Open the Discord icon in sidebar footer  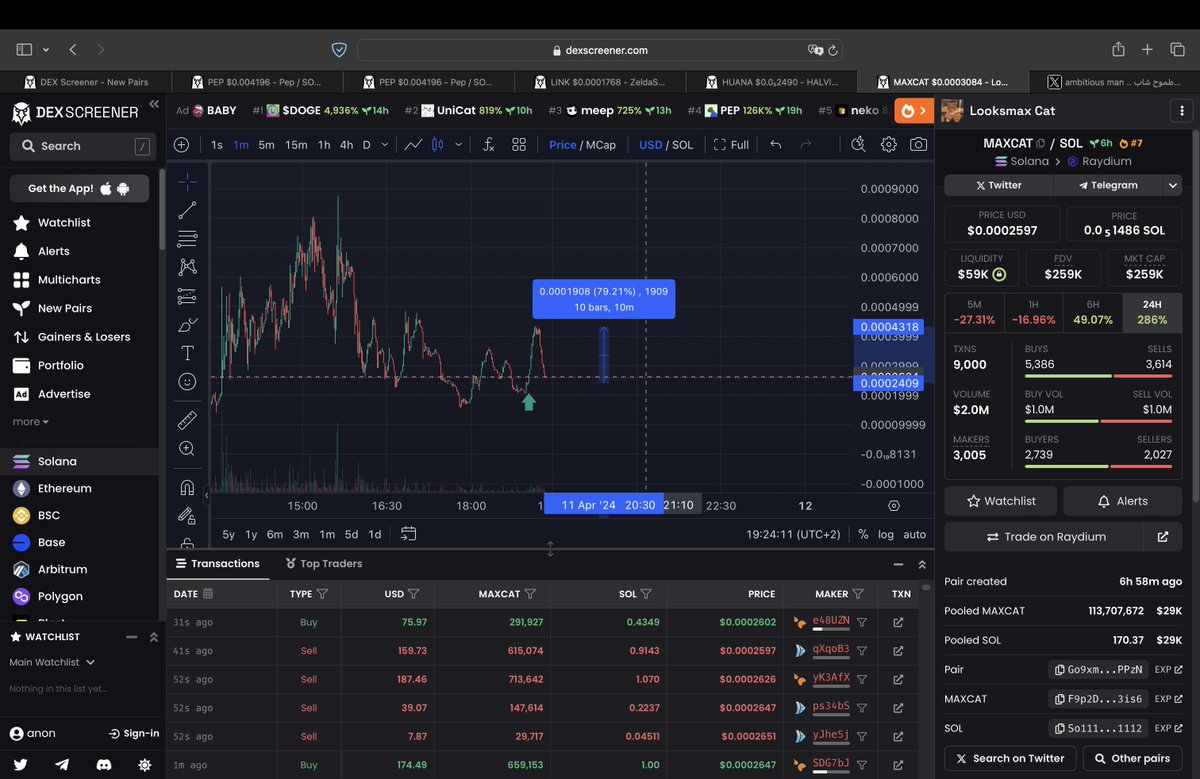104,764
